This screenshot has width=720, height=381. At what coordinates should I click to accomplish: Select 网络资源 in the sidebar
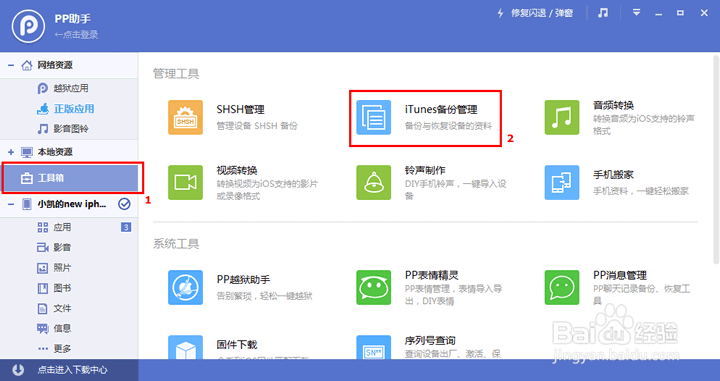click(x=55, y=65)
